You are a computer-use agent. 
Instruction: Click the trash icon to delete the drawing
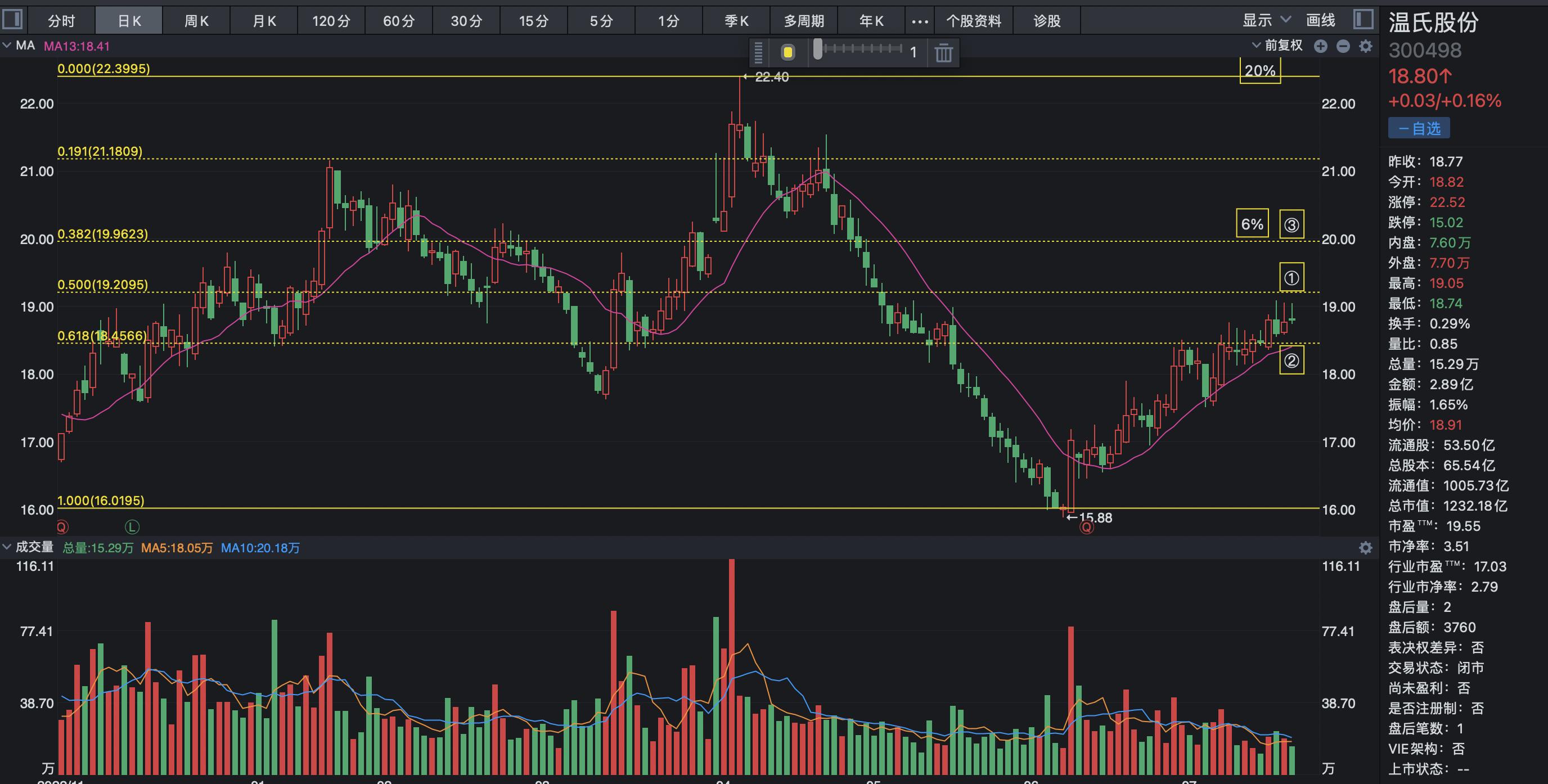tap(943, 53)
